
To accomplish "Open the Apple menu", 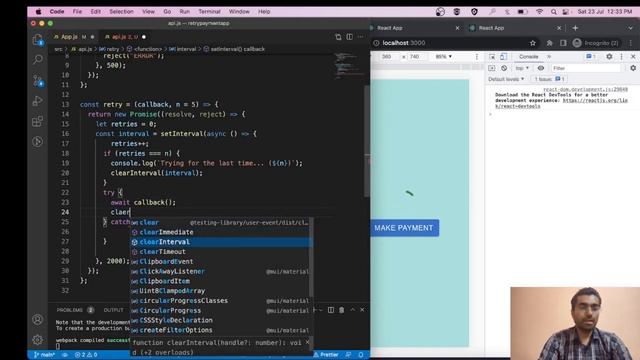I will [x=38, y=12].
